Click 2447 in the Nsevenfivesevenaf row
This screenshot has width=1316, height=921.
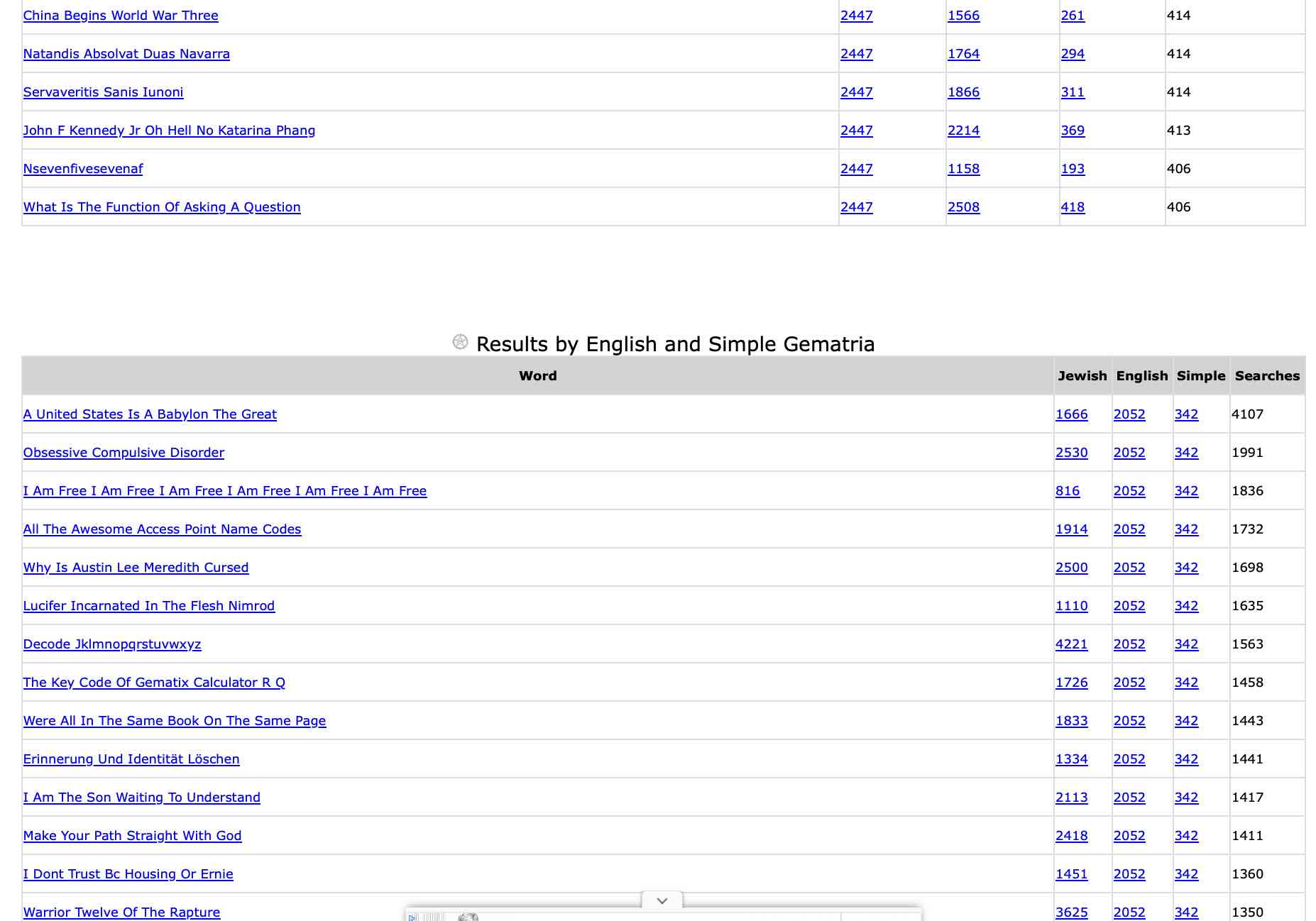(x=857, y=169)
